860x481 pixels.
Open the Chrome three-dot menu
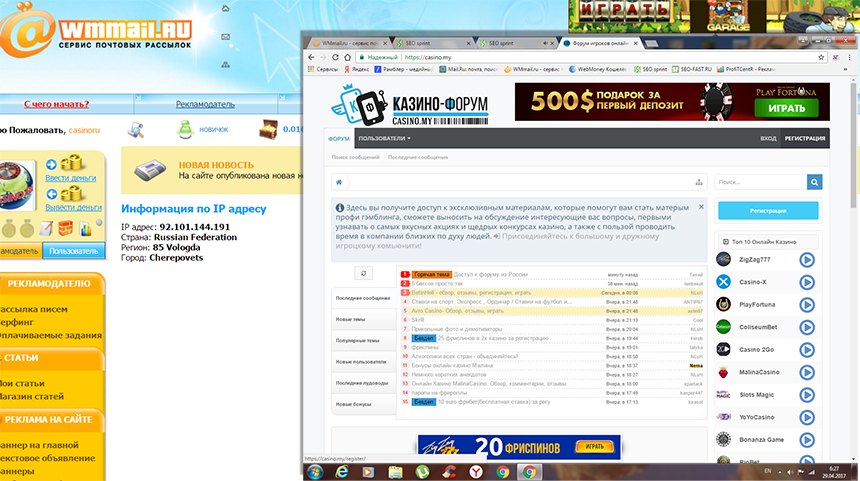[850, 57]
